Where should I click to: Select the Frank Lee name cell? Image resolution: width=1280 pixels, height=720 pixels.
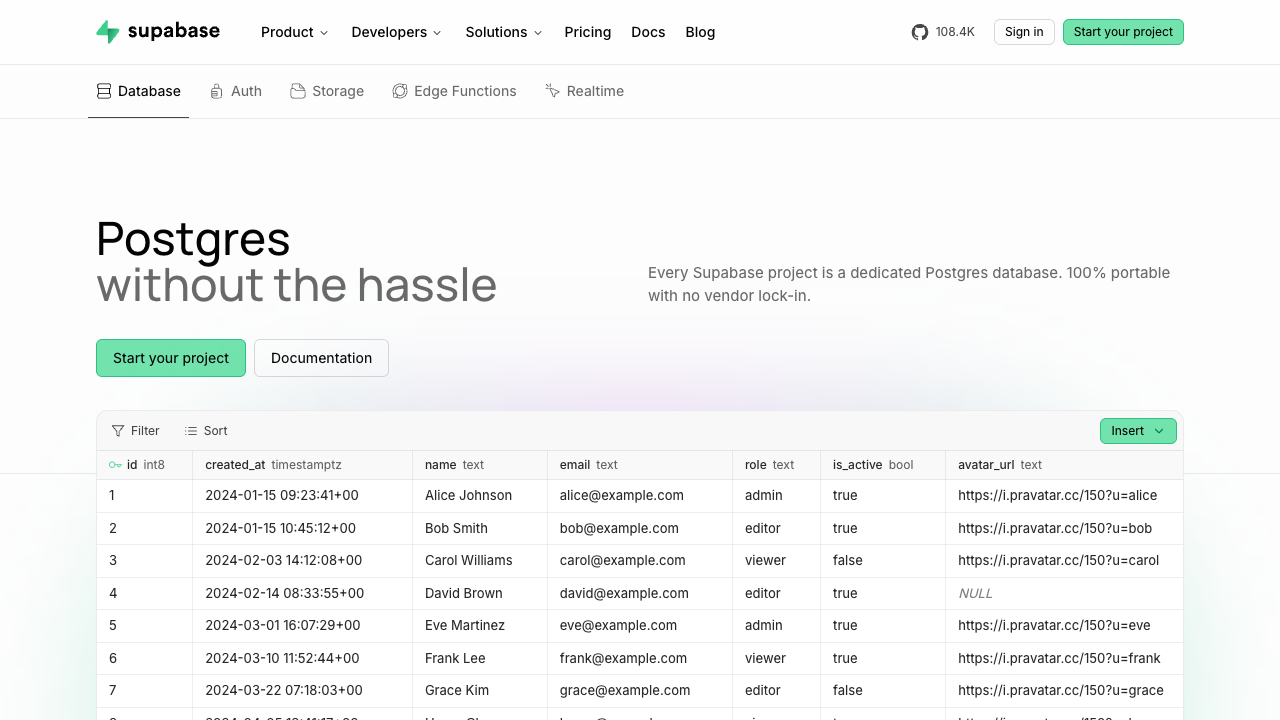(x=480, y=658)
